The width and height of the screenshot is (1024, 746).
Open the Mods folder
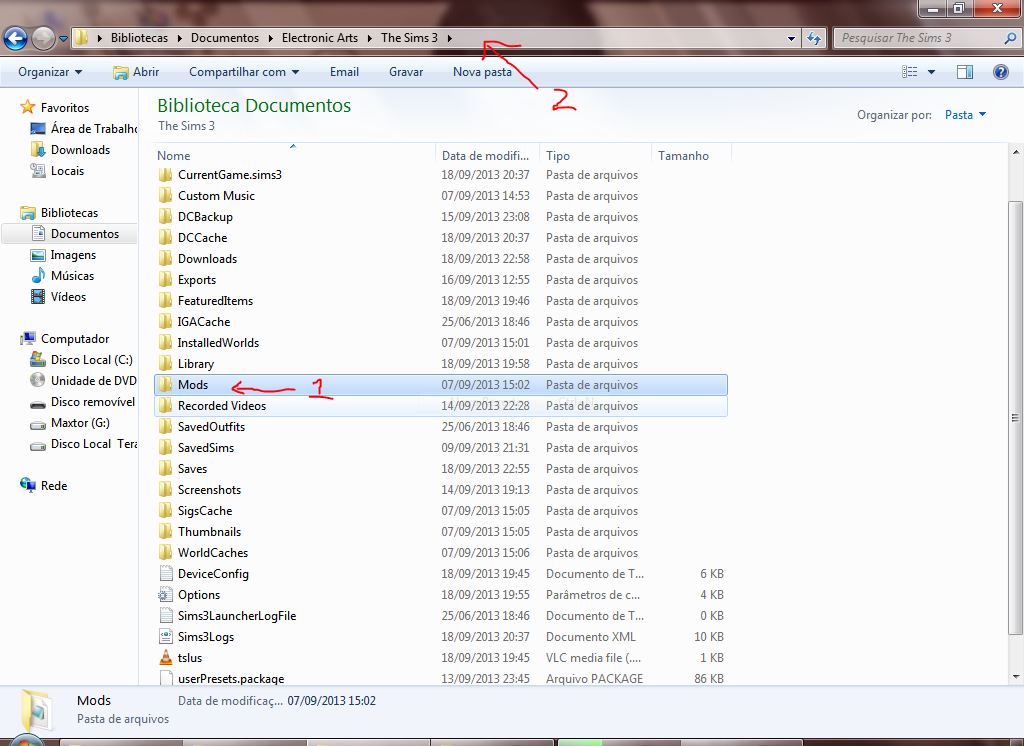tap(194, 384)
